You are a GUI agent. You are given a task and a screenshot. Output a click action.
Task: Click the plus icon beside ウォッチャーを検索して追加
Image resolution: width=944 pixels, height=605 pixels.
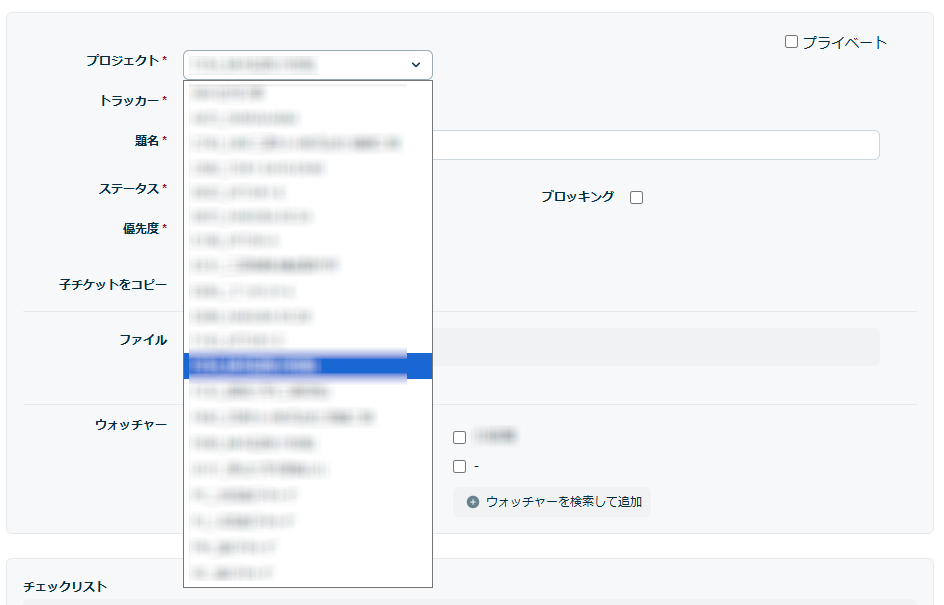tap(473, 502)
